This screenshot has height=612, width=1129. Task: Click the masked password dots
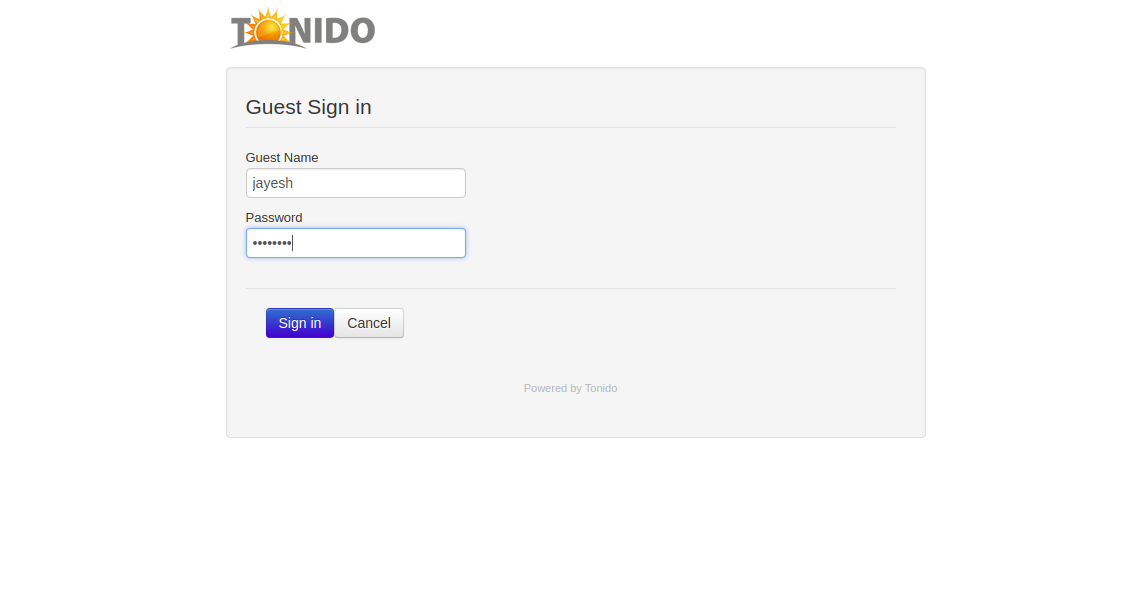coord(271,243)
